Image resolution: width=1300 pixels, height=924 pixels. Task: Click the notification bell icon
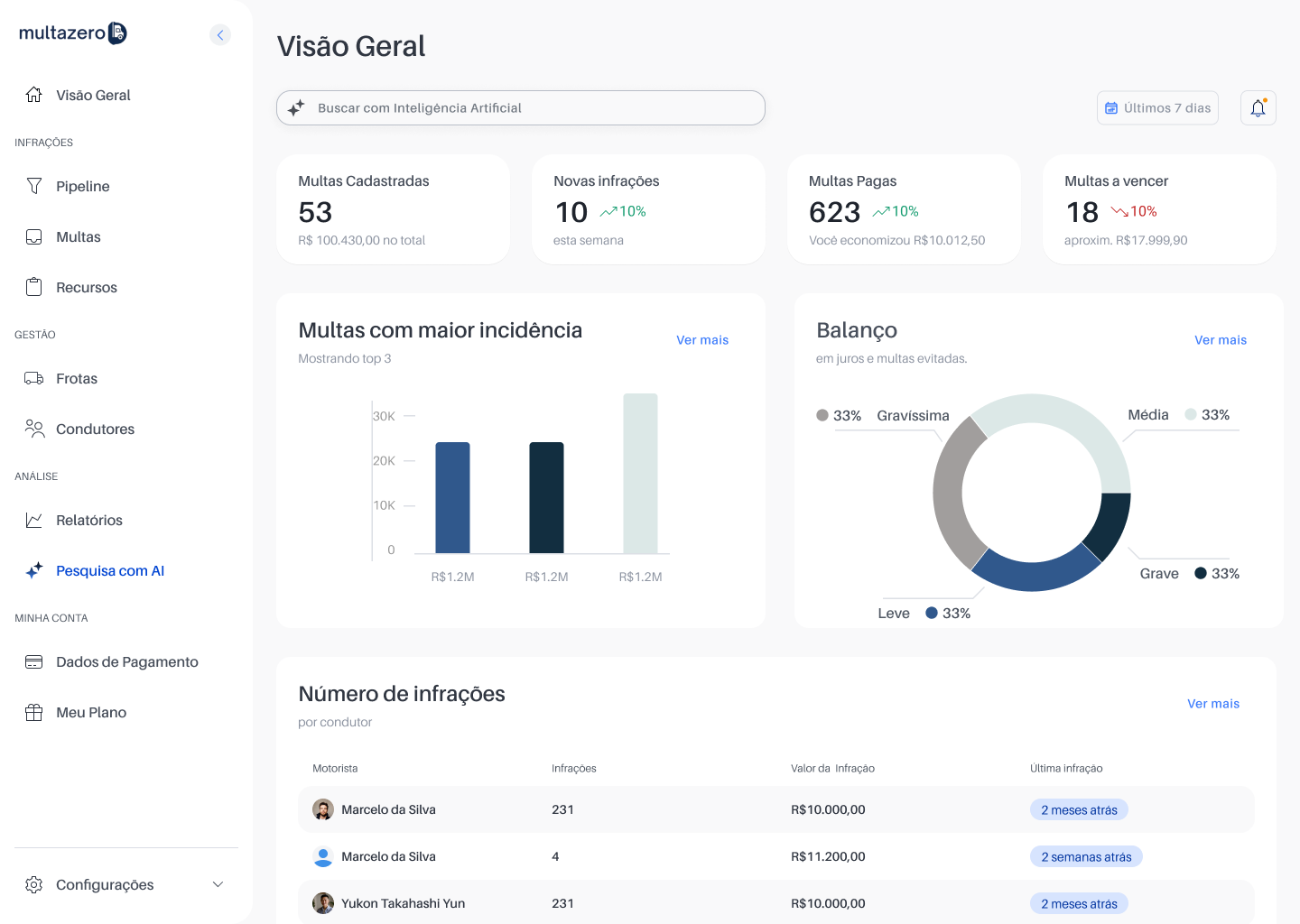pyautogui.click(x=1258, y=108)
